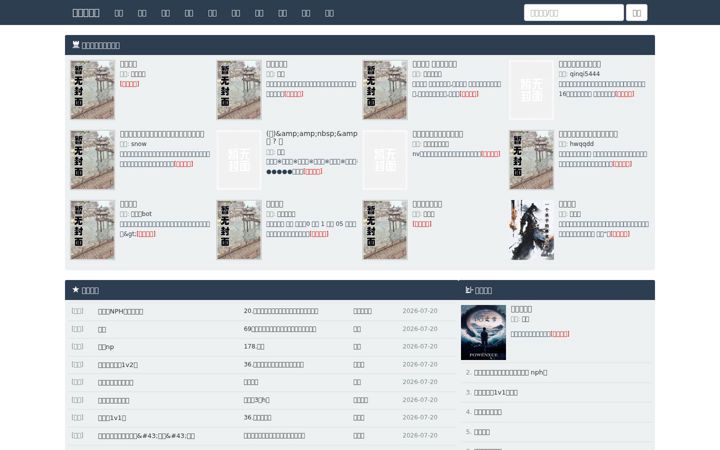The height and width of the screenshot is (450, 720).
Task: Open the site title logo in the navbar
Action: click(x=86, y=13)
